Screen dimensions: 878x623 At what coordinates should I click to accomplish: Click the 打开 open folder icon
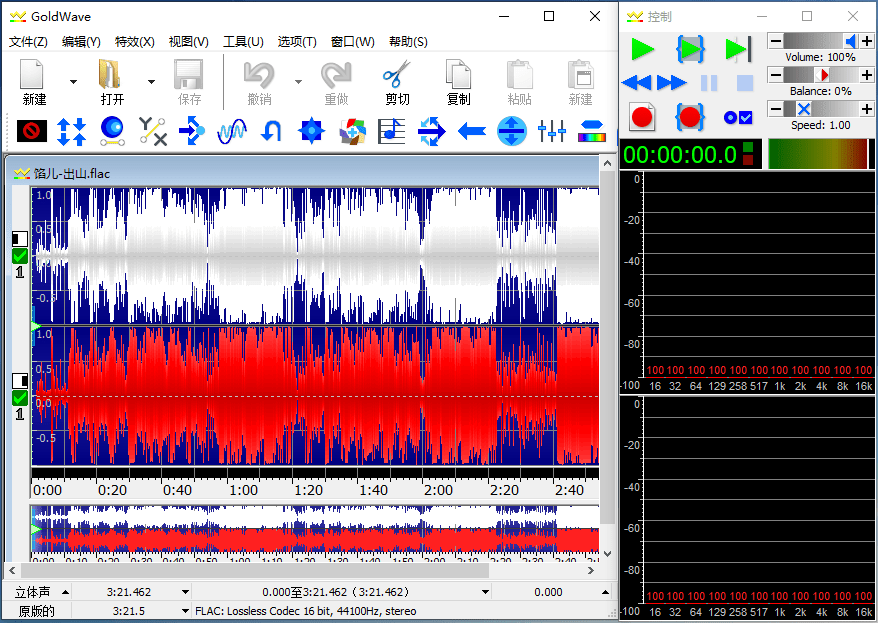pyautogui.click(x=110, y=74)
